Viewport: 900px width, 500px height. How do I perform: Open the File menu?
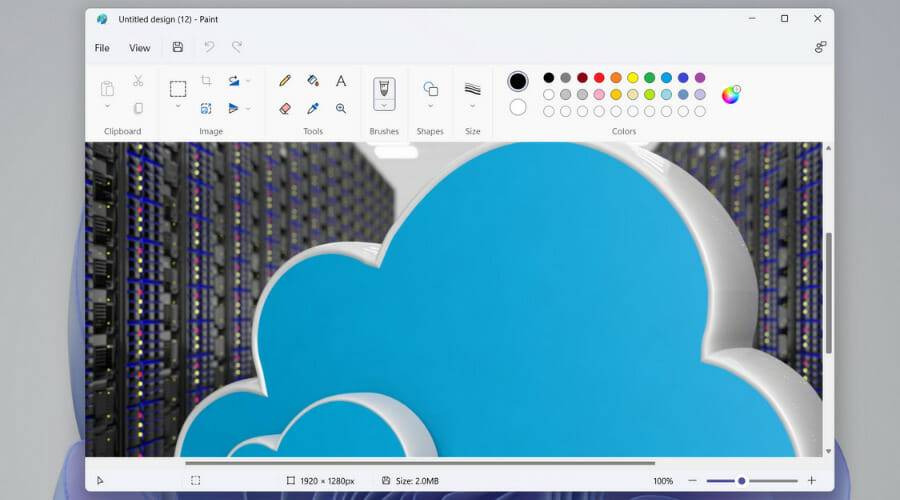(x=102, y=48)
